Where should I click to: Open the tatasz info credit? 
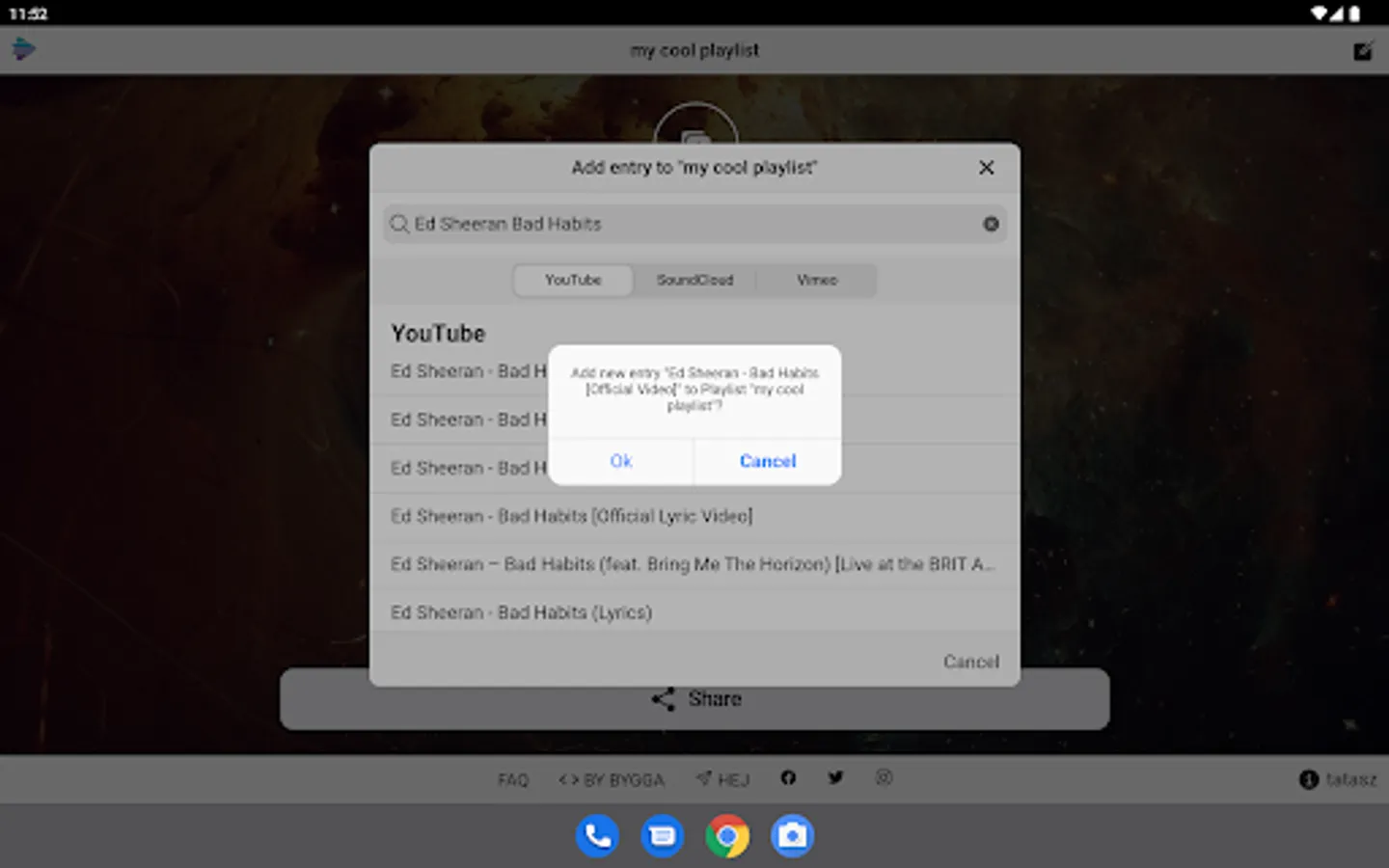pos(1338,779)
